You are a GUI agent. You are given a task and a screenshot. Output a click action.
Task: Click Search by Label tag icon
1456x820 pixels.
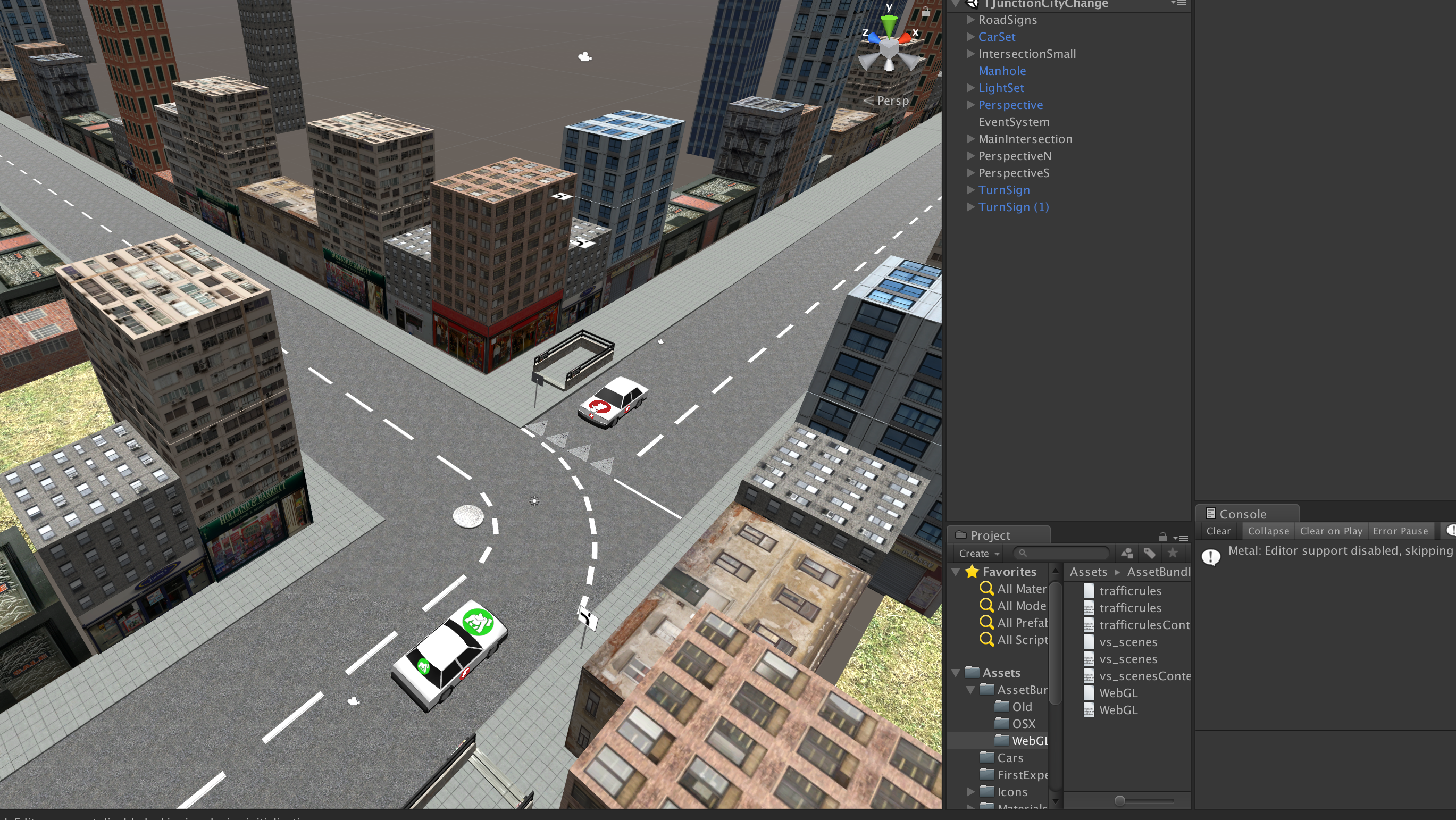coord(1150,553)
